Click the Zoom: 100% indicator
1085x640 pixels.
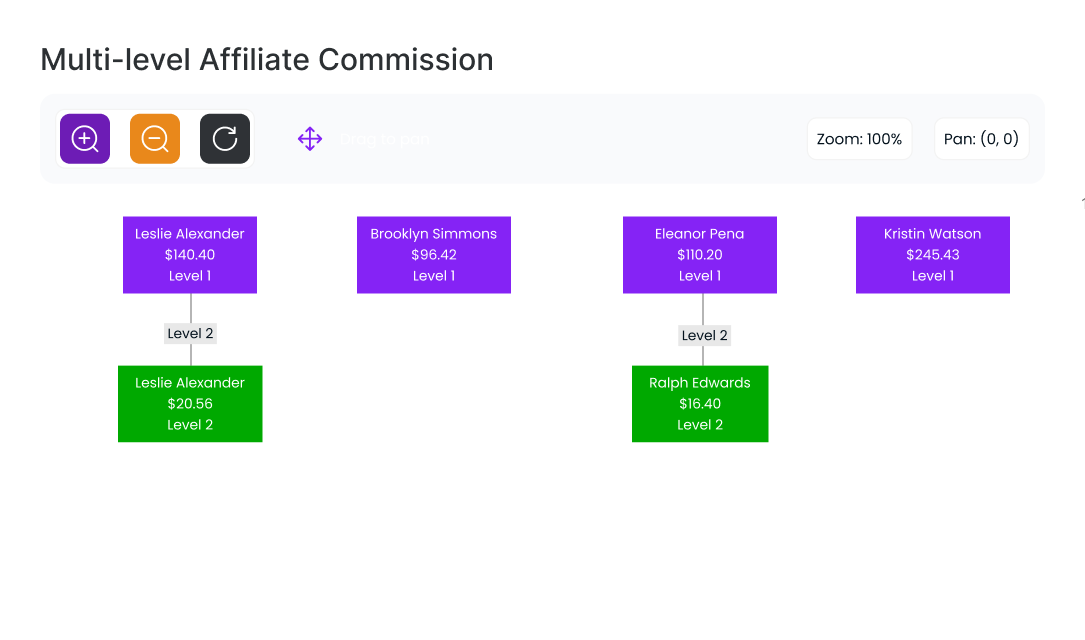pos(859,139)
